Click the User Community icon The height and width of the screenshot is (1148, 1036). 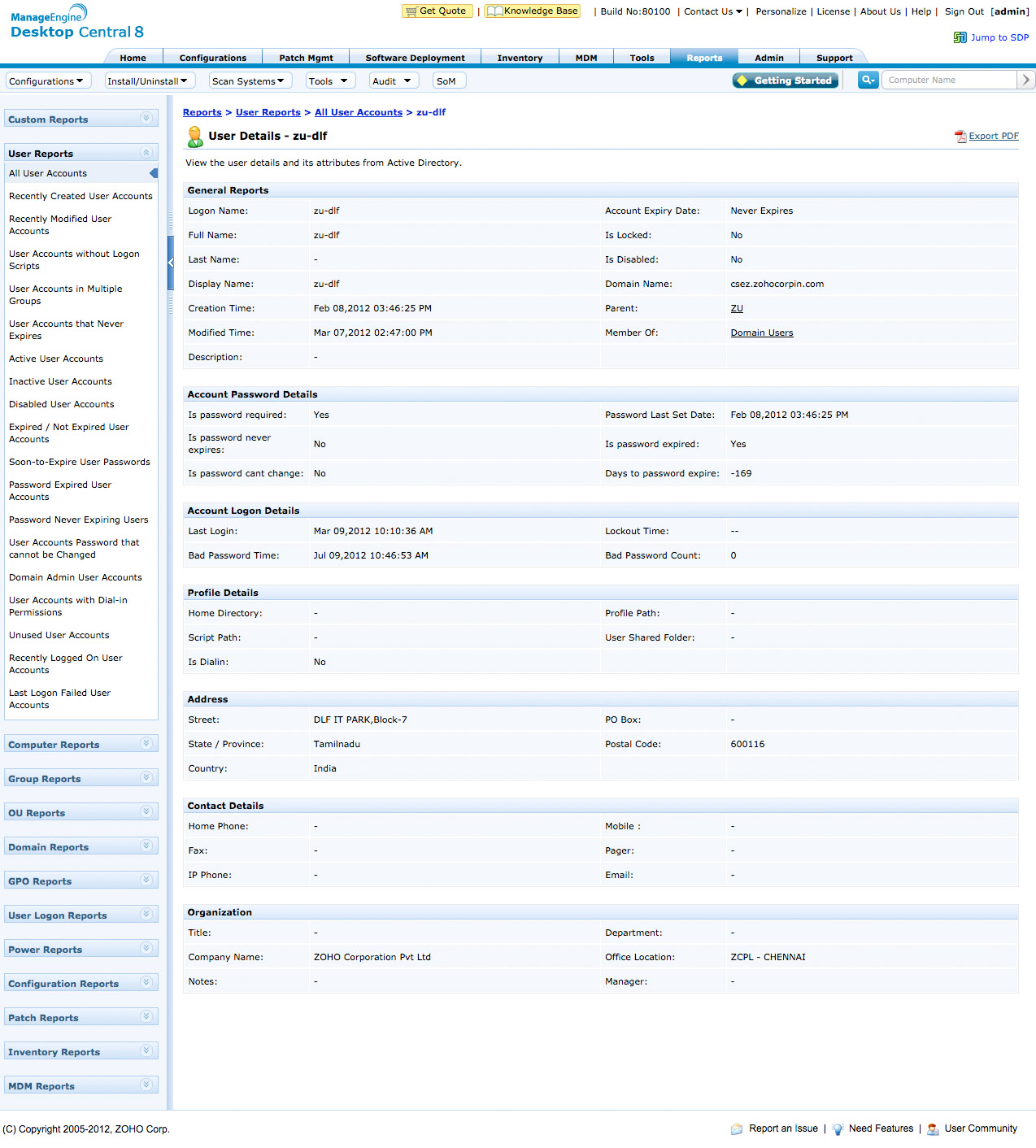933,1128
